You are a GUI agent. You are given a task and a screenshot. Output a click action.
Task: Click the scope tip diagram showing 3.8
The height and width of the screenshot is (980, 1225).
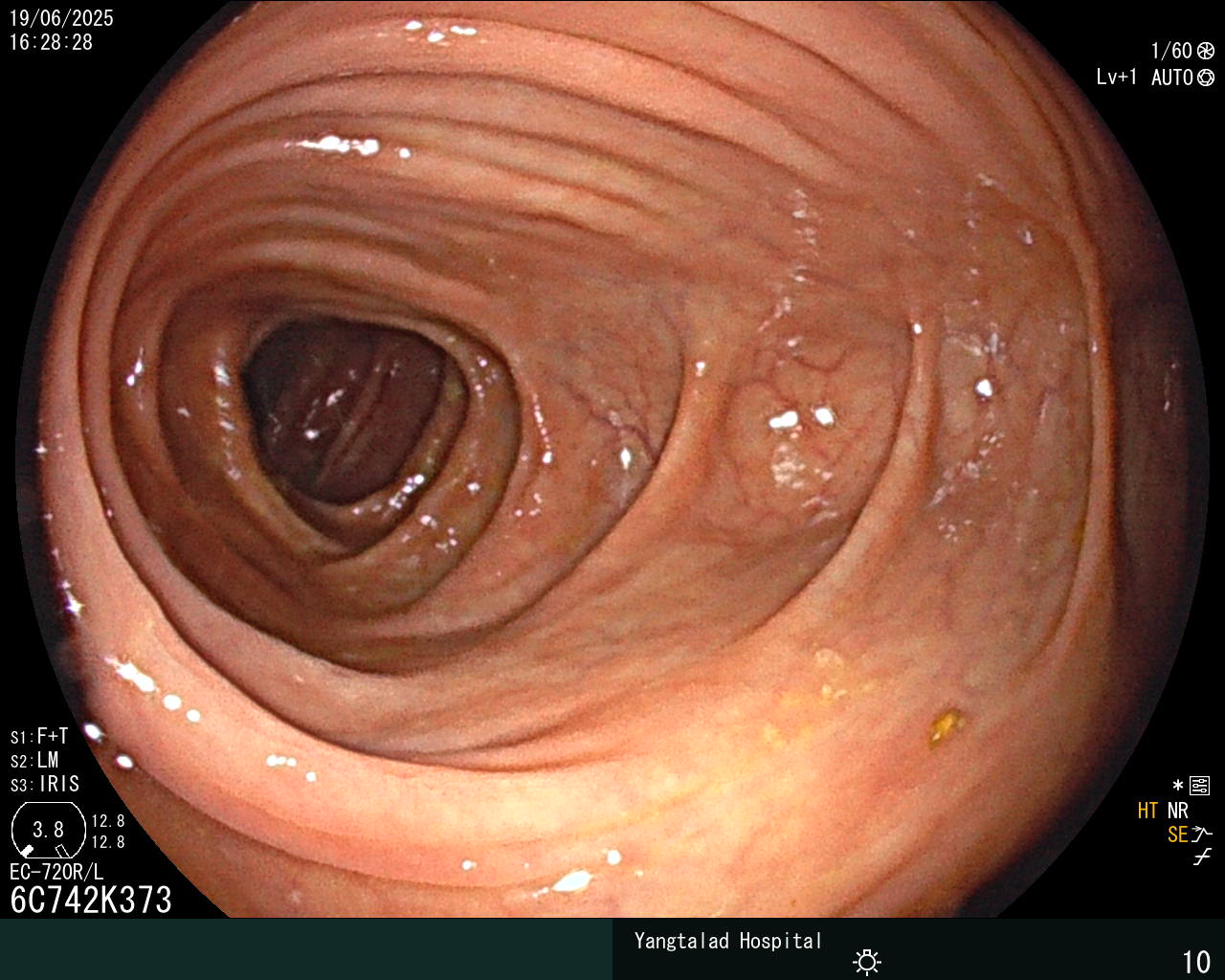pyautogui.click(x=48, y=830)
